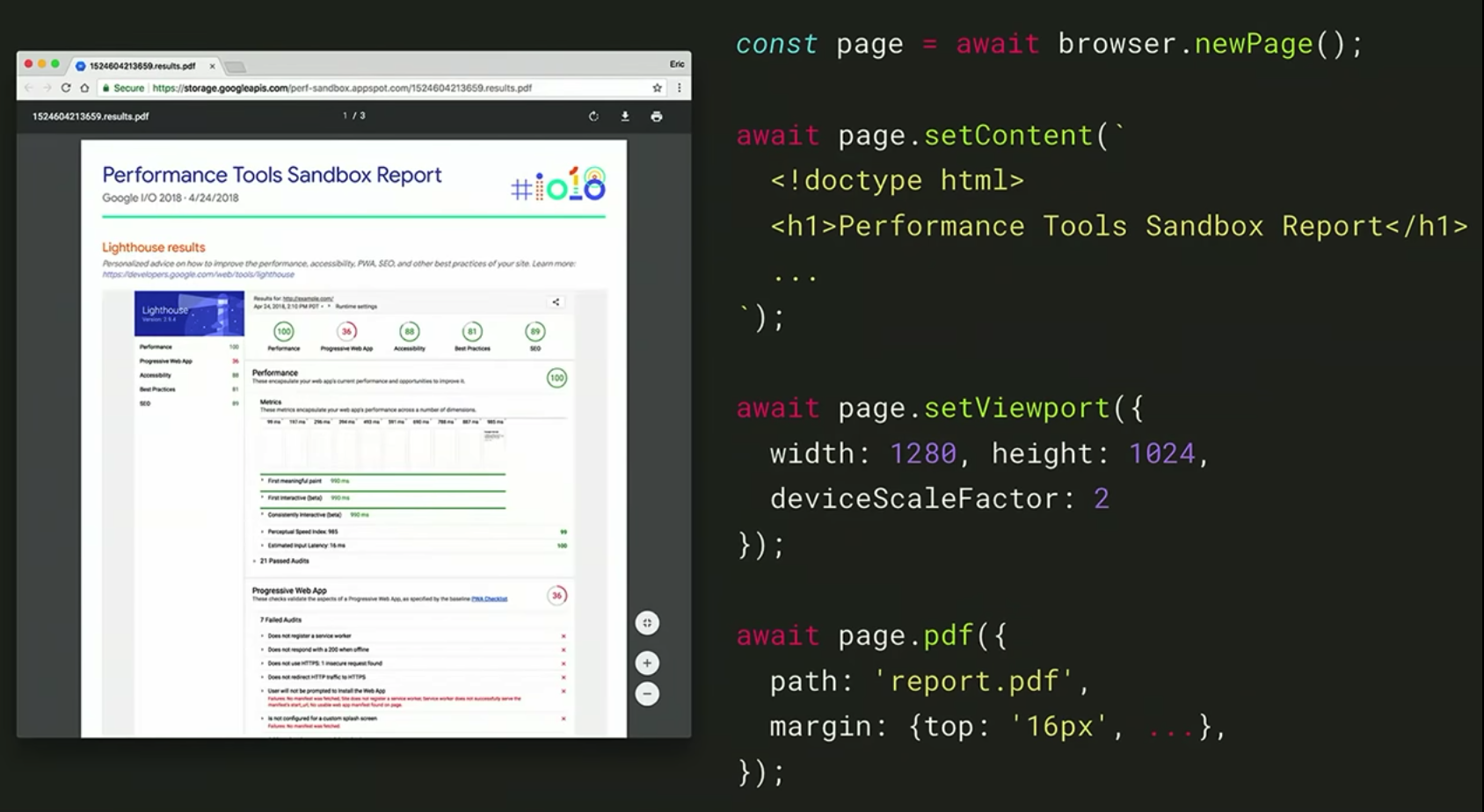Click 'setViewport' in the code
Viewport: 1484px width, 812px height.
[x=1017, y=408]
